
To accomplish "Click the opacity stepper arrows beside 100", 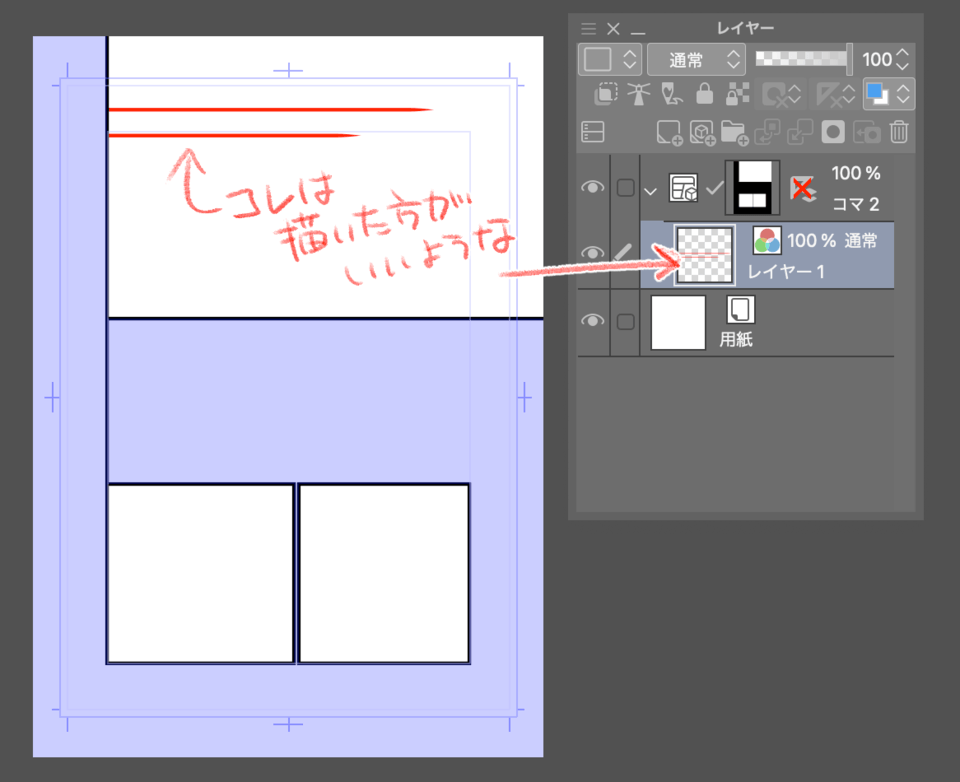I will coord(902,59).
